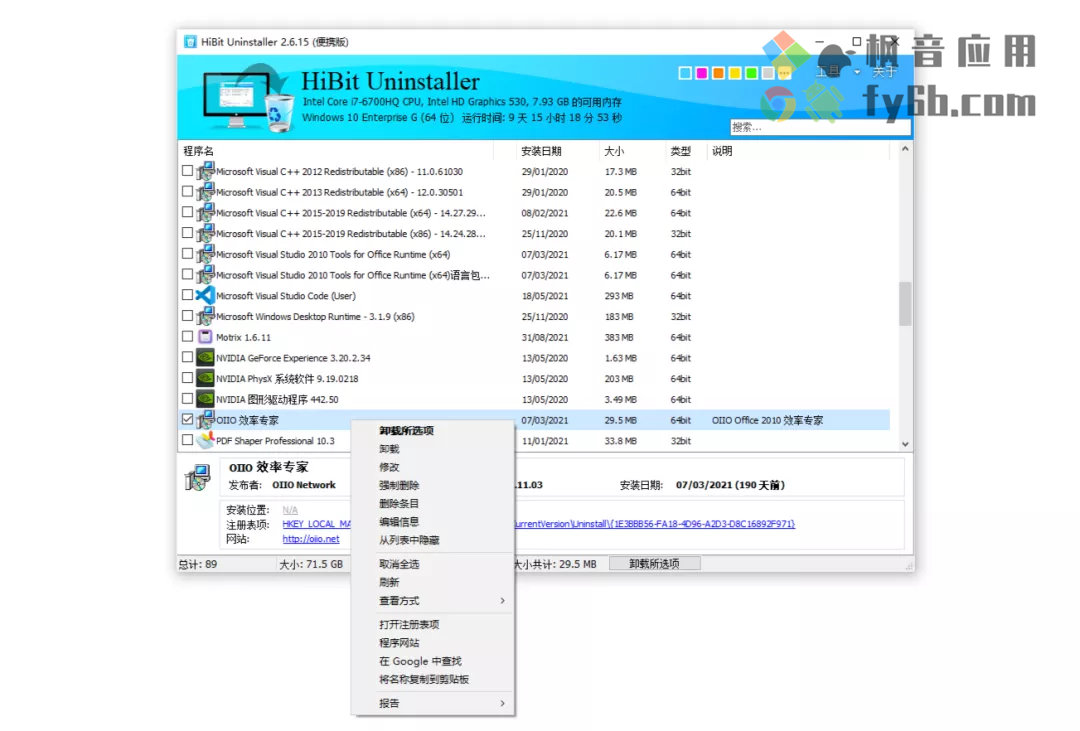Click the Office Runtime (x64)语言包 icon
Image resolution: width=1080 pixels, height=731 pixels.
[x=205, y=275]
